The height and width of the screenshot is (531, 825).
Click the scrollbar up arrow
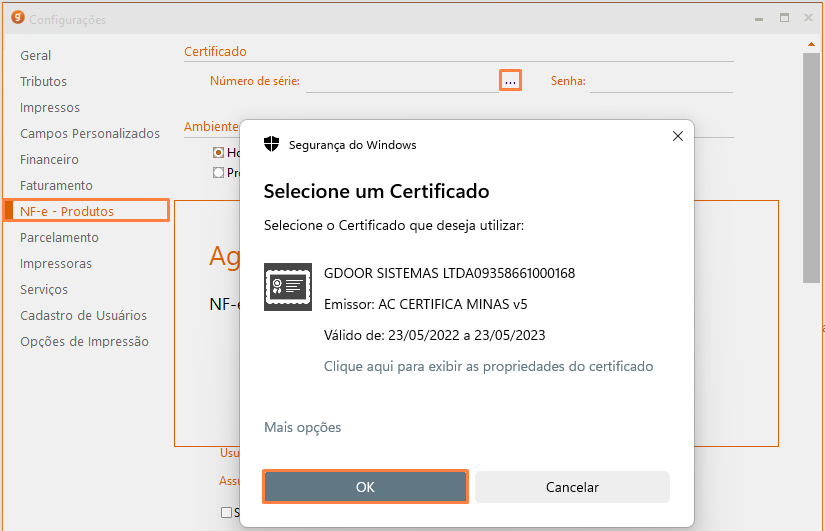coord(811,44)
